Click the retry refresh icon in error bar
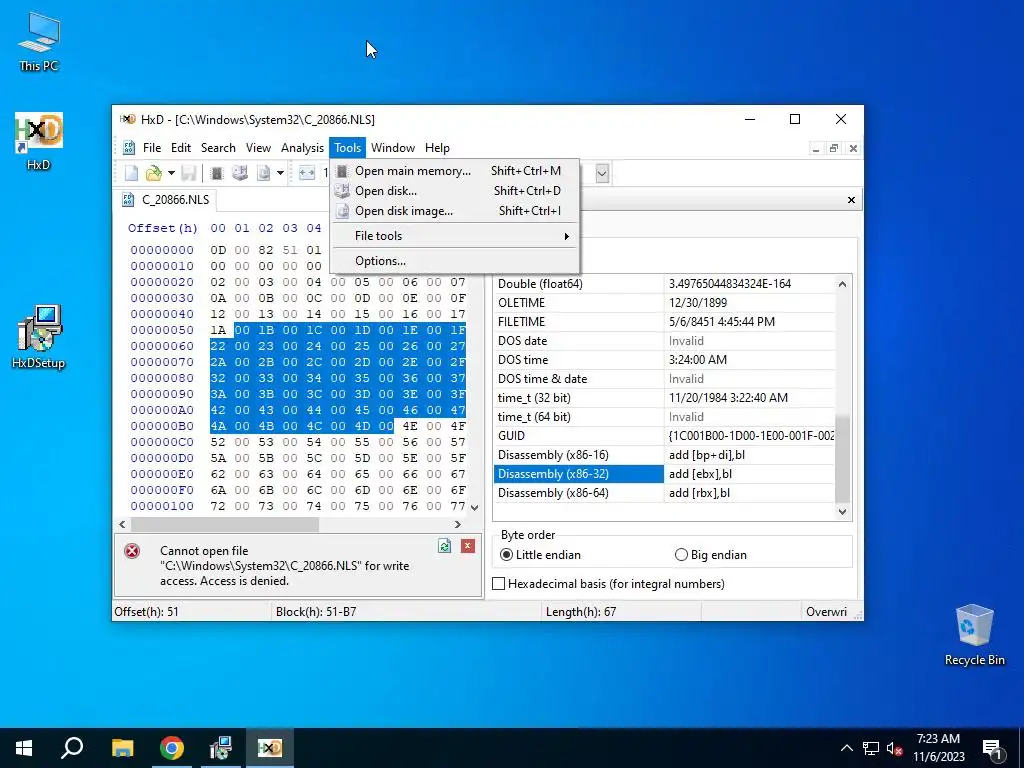The width and height of the screenshot is (1024, 768). (x=445, y=546)
